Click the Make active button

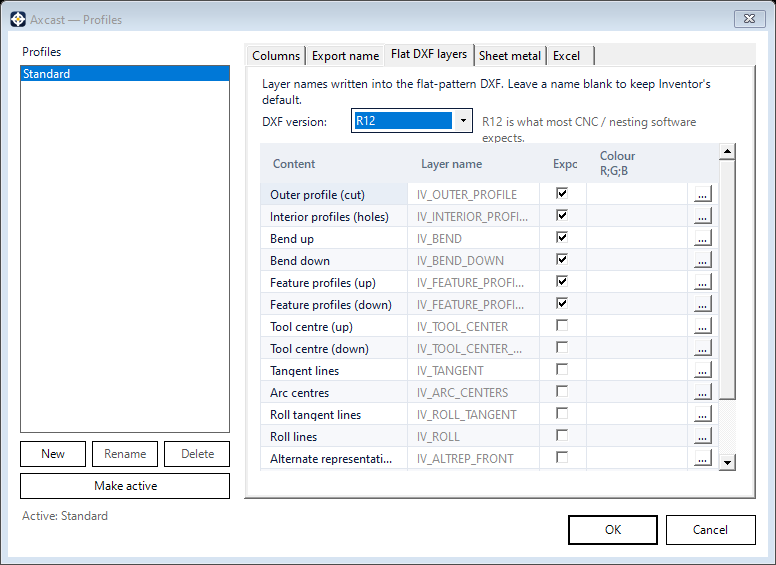coord(125,486)
